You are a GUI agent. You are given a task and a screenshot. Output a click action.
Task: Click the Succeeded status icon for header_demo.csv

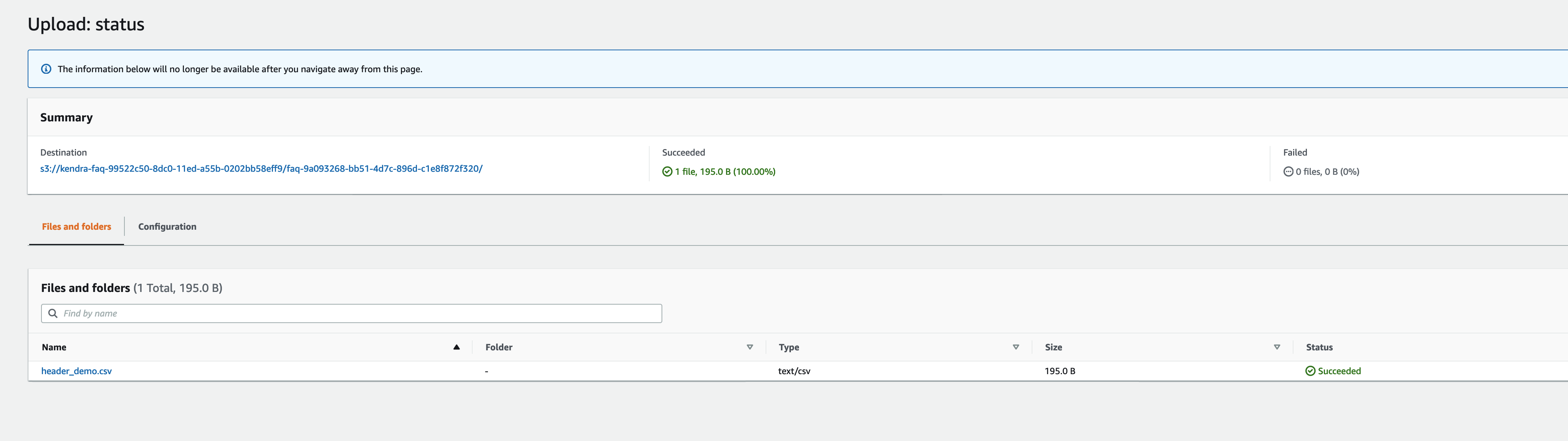[x=1310, y=371]
